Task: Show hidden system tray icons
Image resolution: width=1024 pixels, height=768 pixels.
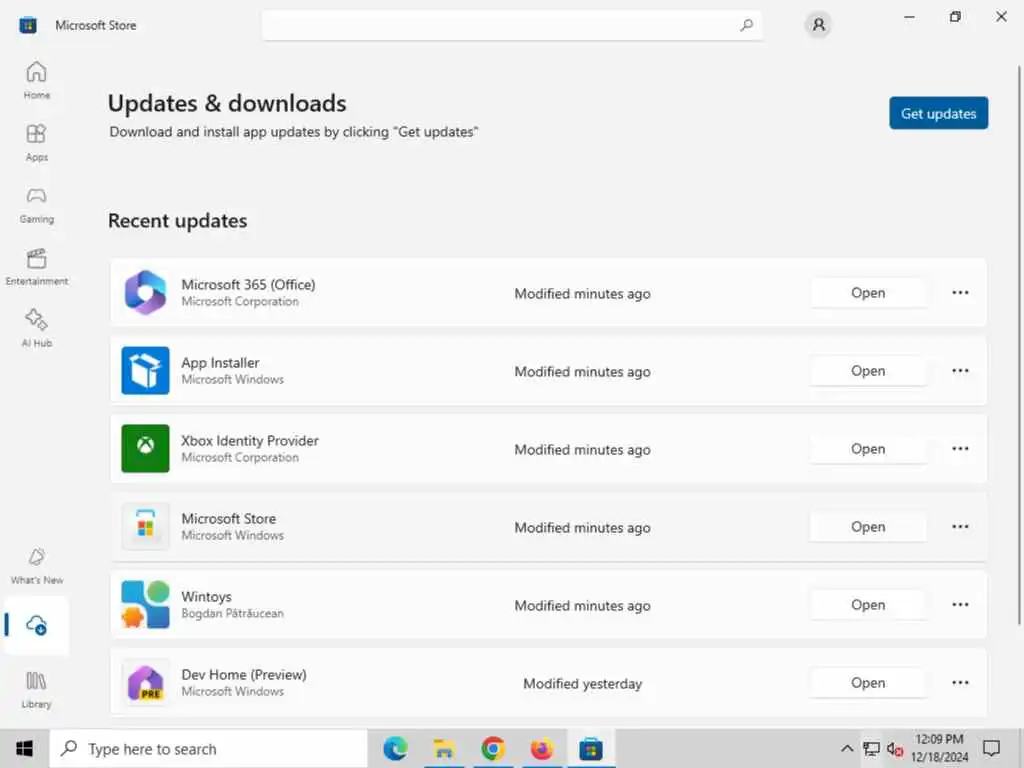Action: click(846, 748)
